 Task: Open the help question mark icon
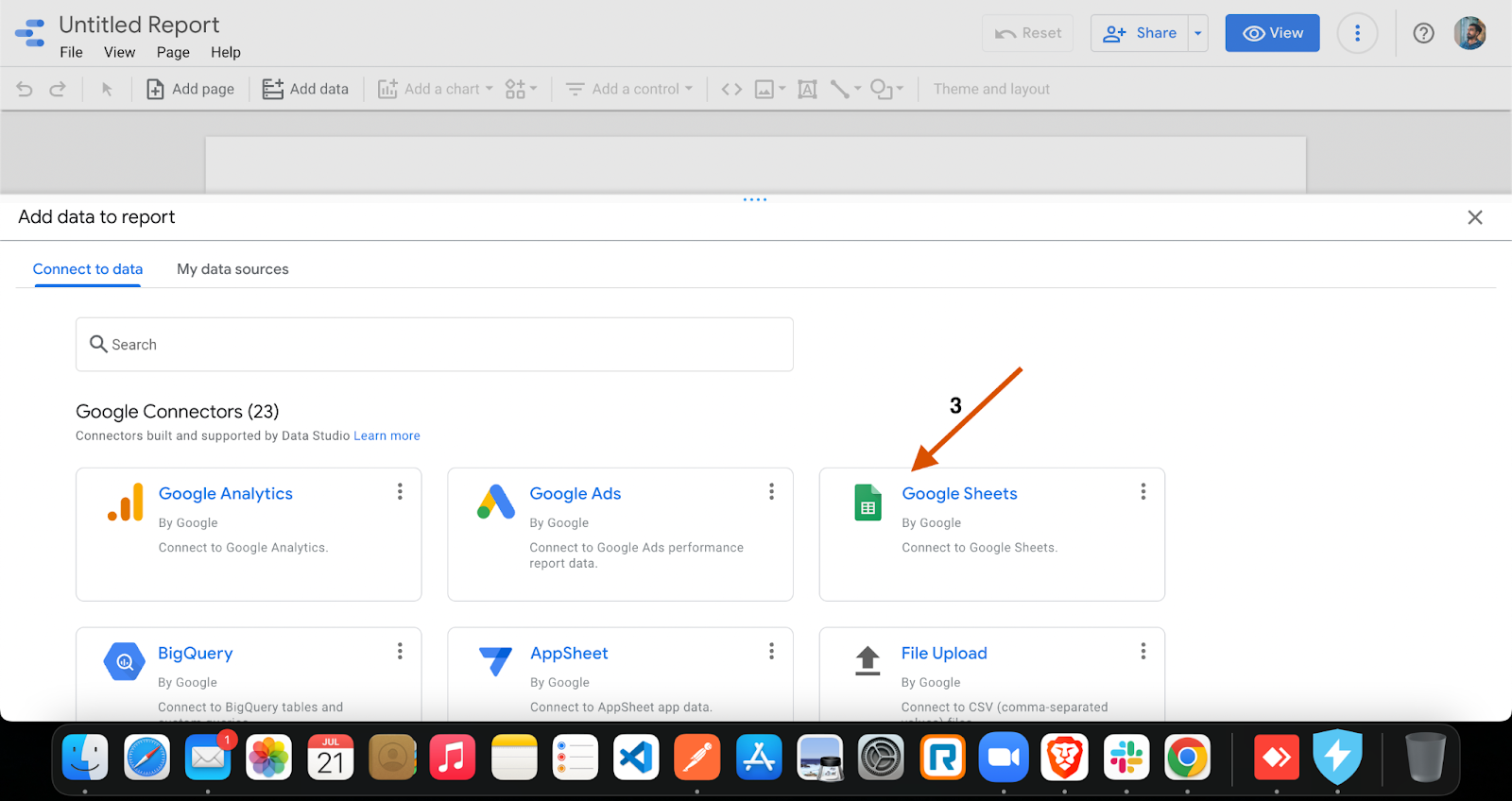point(1423,33)
